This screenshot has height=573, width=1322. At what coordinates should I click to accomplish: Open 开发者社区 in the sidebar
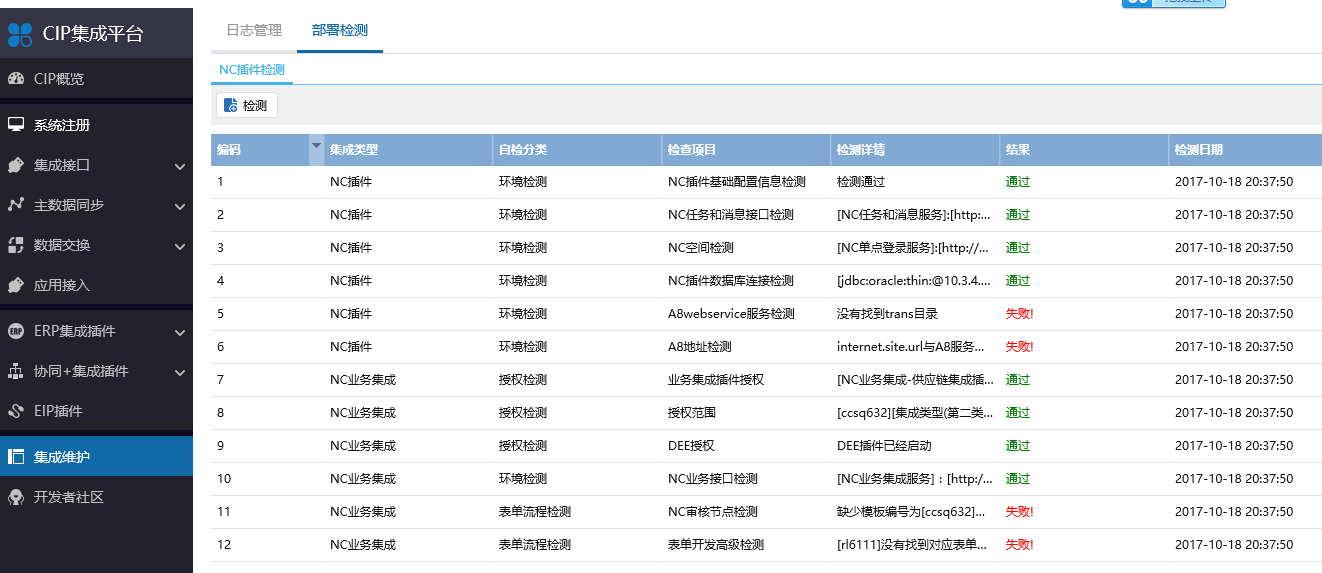click(x=96, y=497)
